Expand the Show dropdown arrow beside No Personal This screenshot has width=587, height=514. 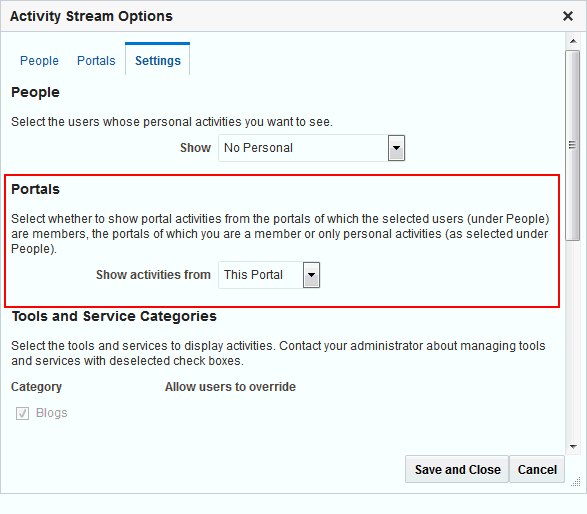click(x=396, y=148)
